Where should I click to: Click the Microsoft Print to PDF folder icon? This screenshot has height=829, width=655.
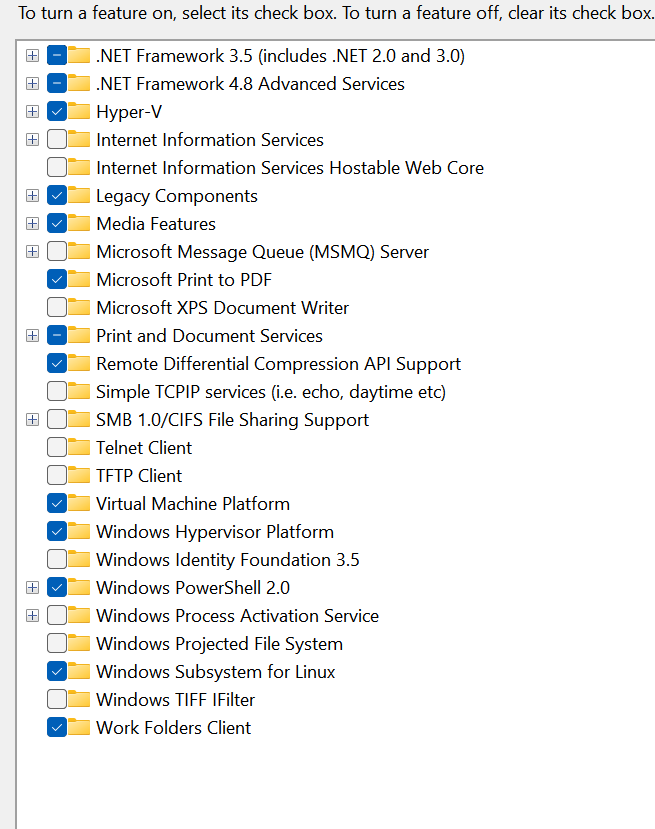point(79,279)
